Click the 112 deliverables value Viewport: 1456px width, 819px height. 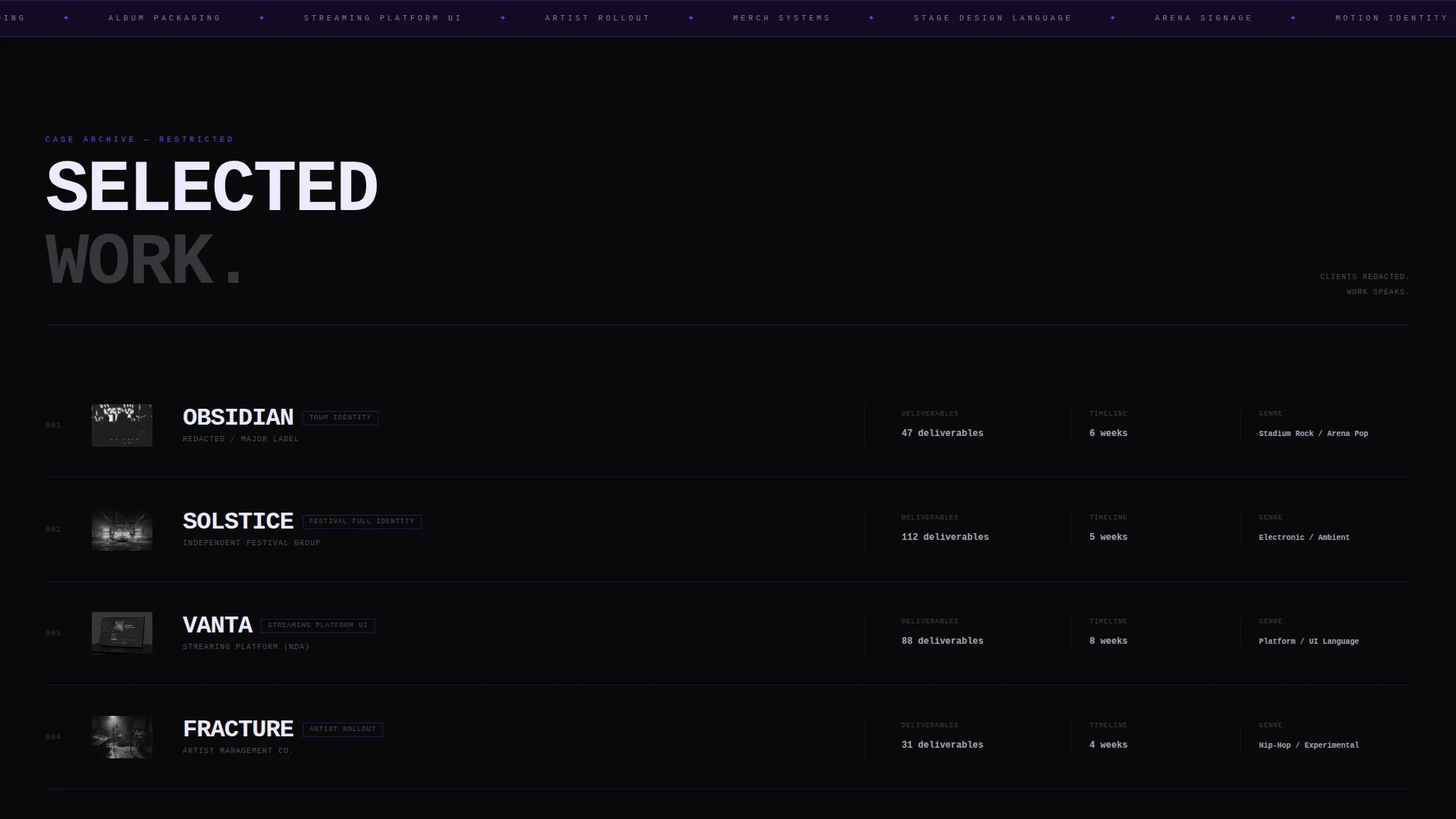[x=945, y=538]
